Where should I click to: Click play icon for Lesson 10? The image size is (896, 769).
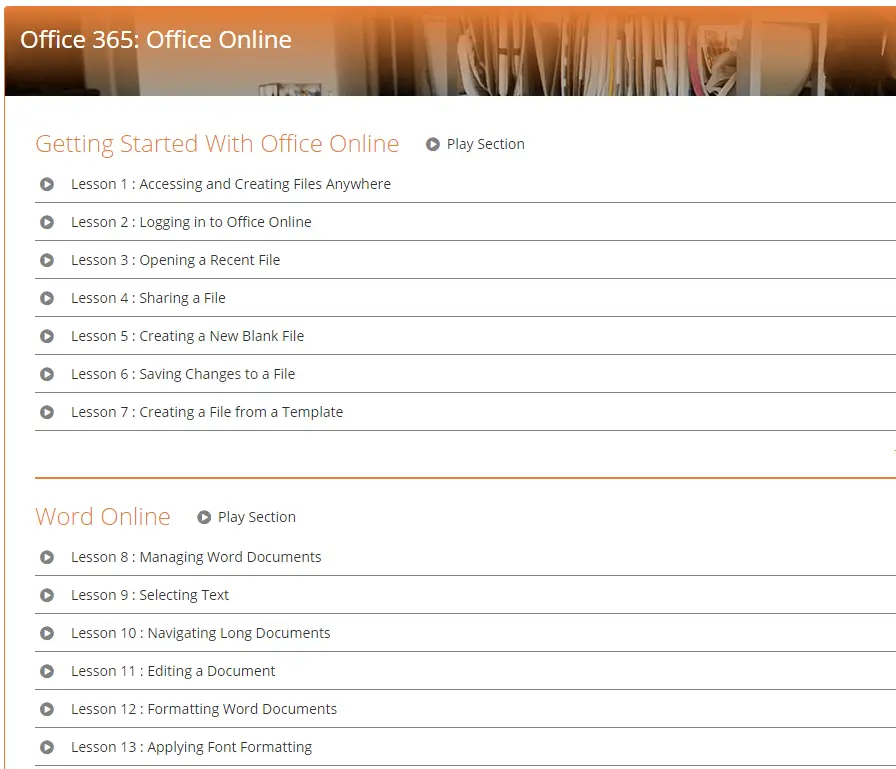click(x=47, y=633)
